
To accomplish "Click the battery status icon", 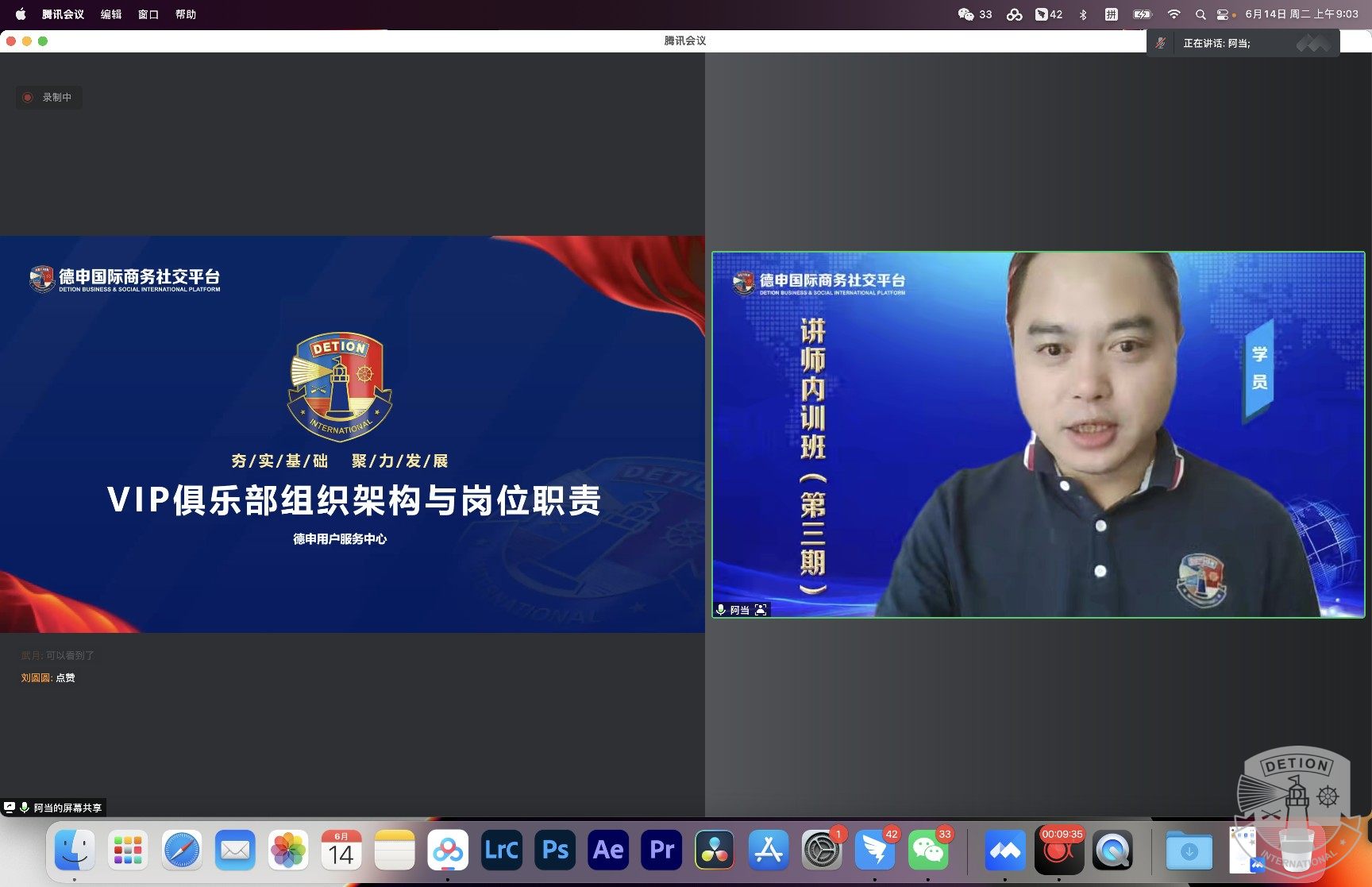I will (x=1143, y=14).
